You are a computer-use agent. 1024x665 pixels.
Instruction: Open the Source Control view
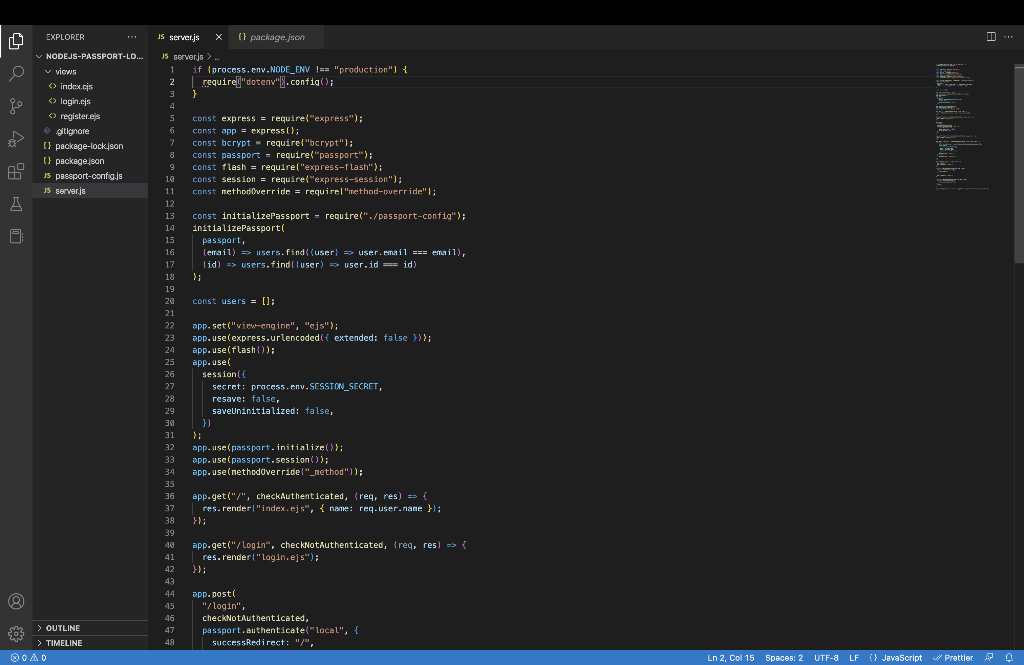point(15,105)
